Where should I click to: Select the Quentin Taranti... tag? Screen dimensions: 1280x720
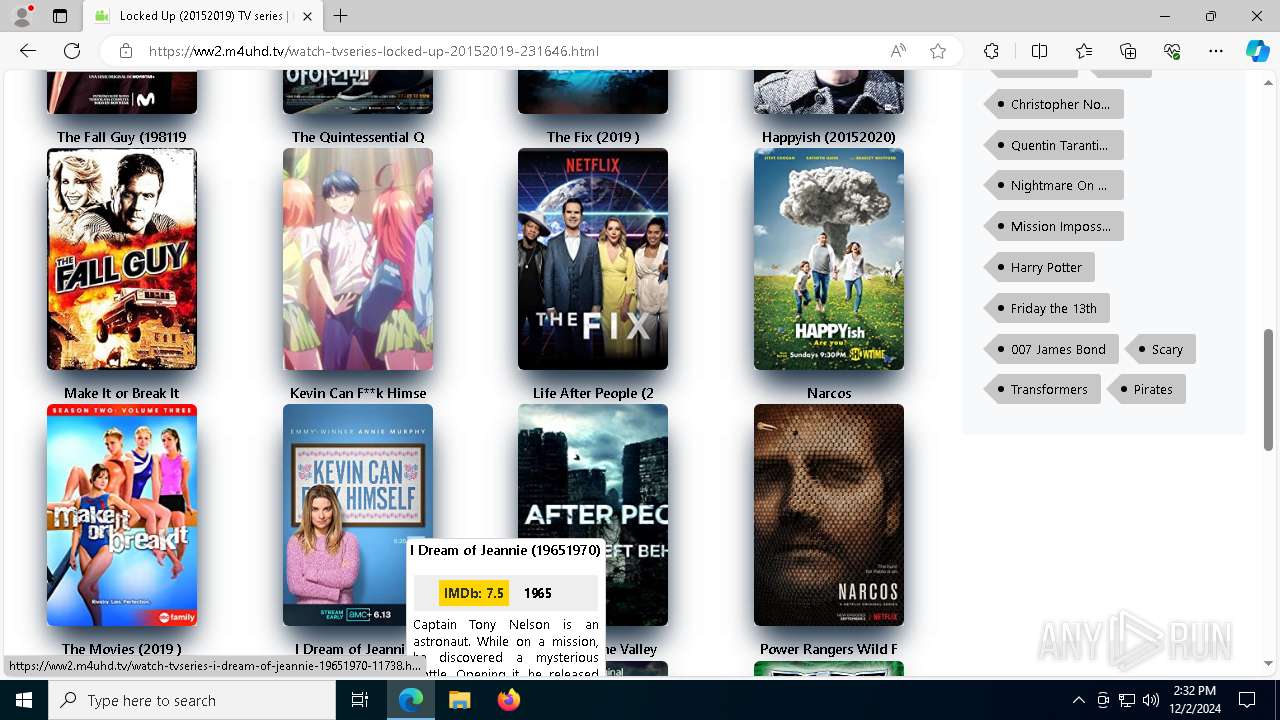point(1054,145)
